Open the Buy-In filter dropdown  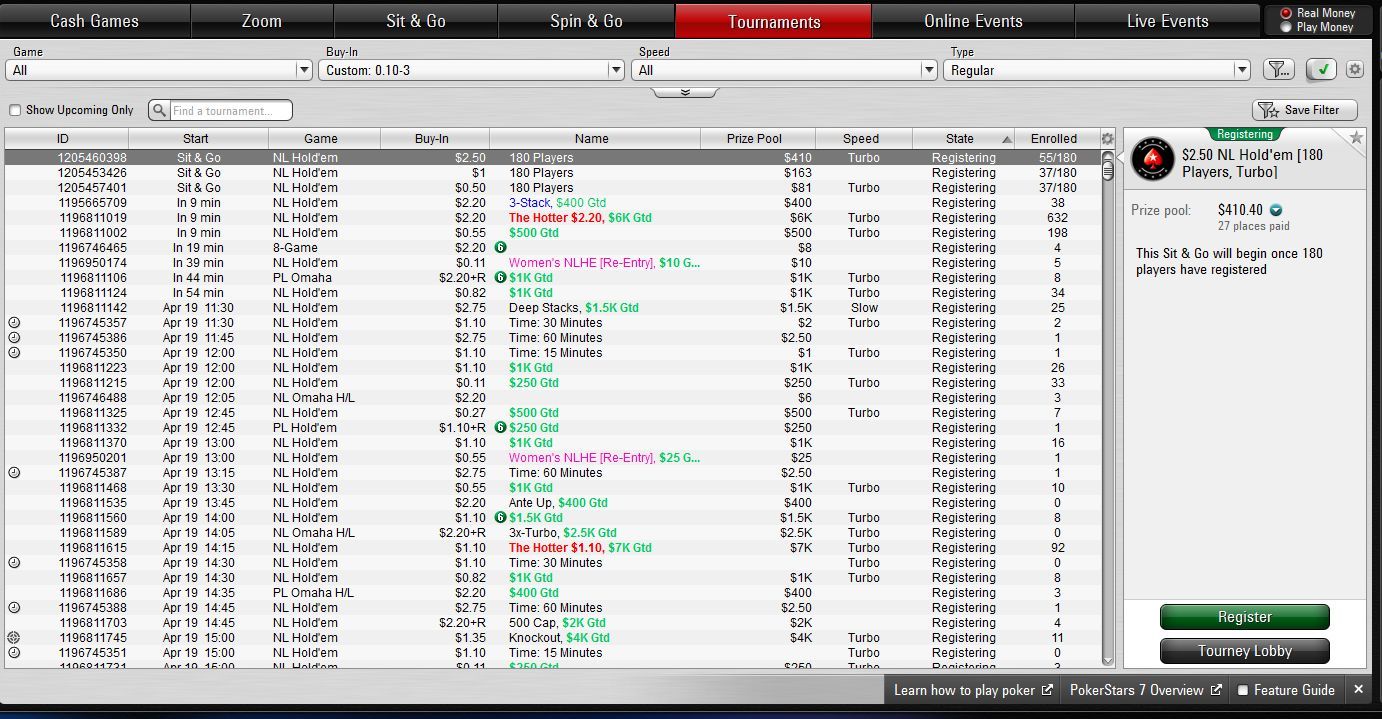[472, 70]
